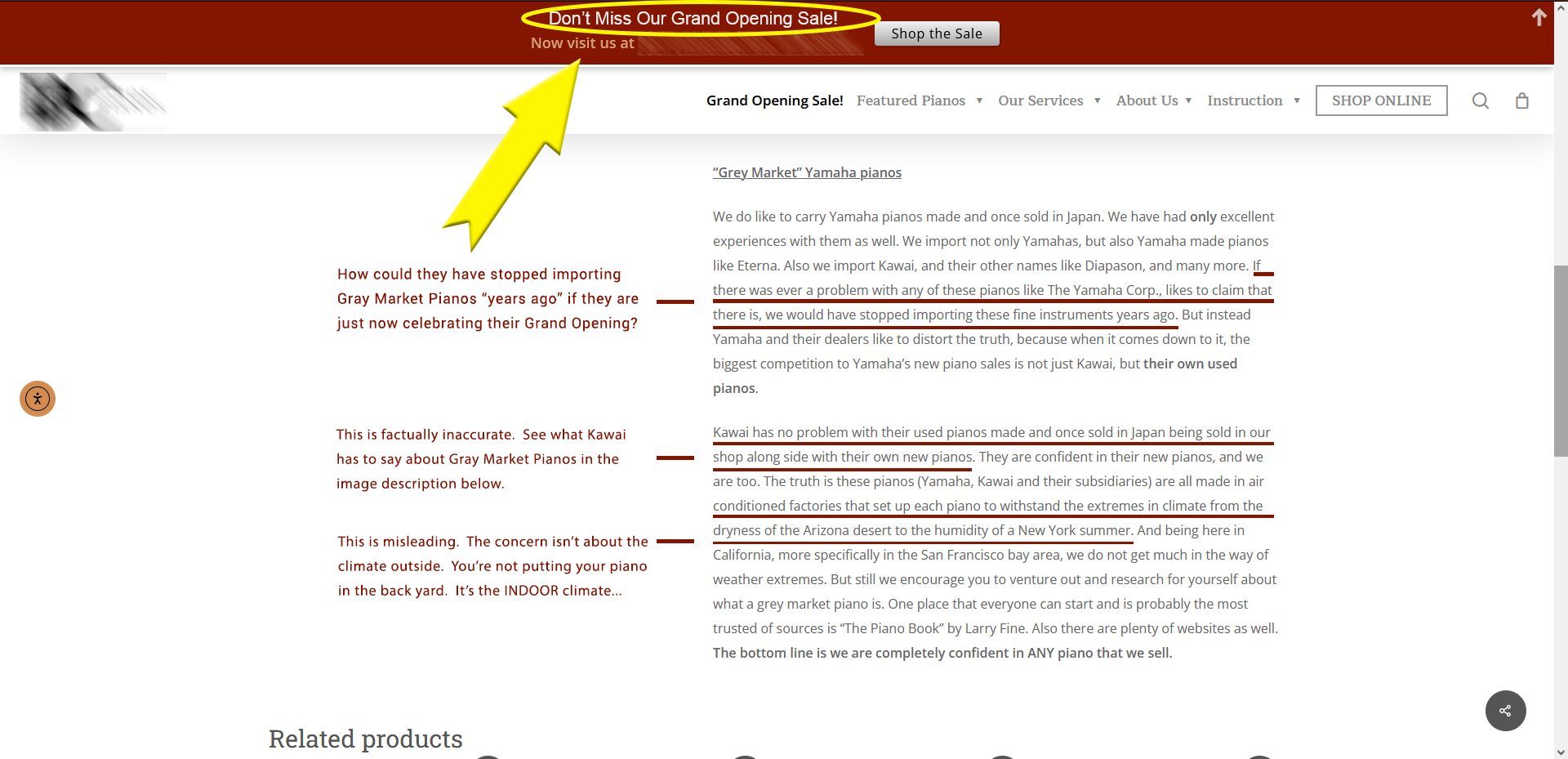Screen dimensions: 1568x759
Task: Click the SHOP ONLINE button
Action: 1381,100
